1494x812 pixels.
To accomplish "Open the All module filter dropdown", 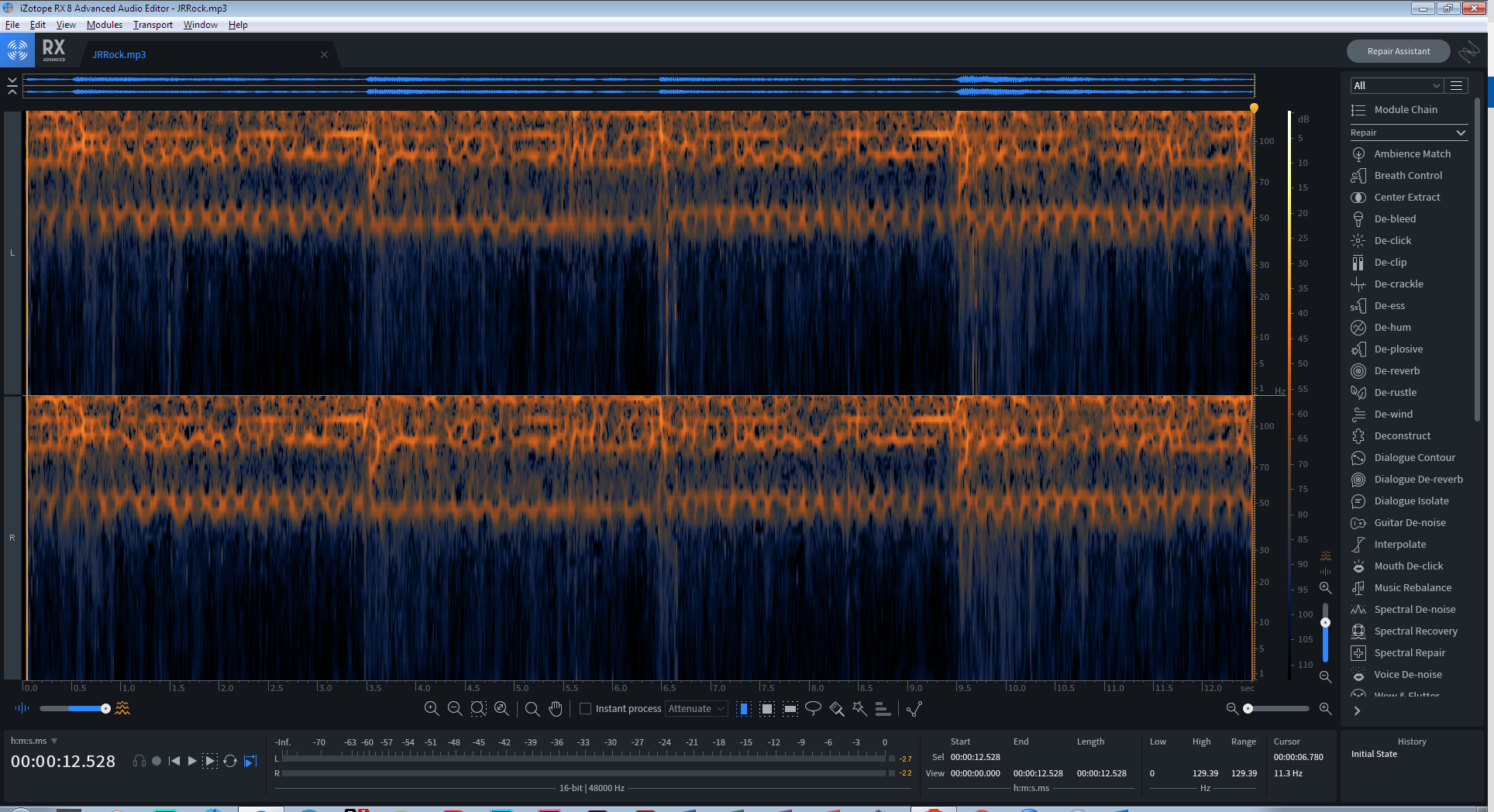I will coord(1396,85).
